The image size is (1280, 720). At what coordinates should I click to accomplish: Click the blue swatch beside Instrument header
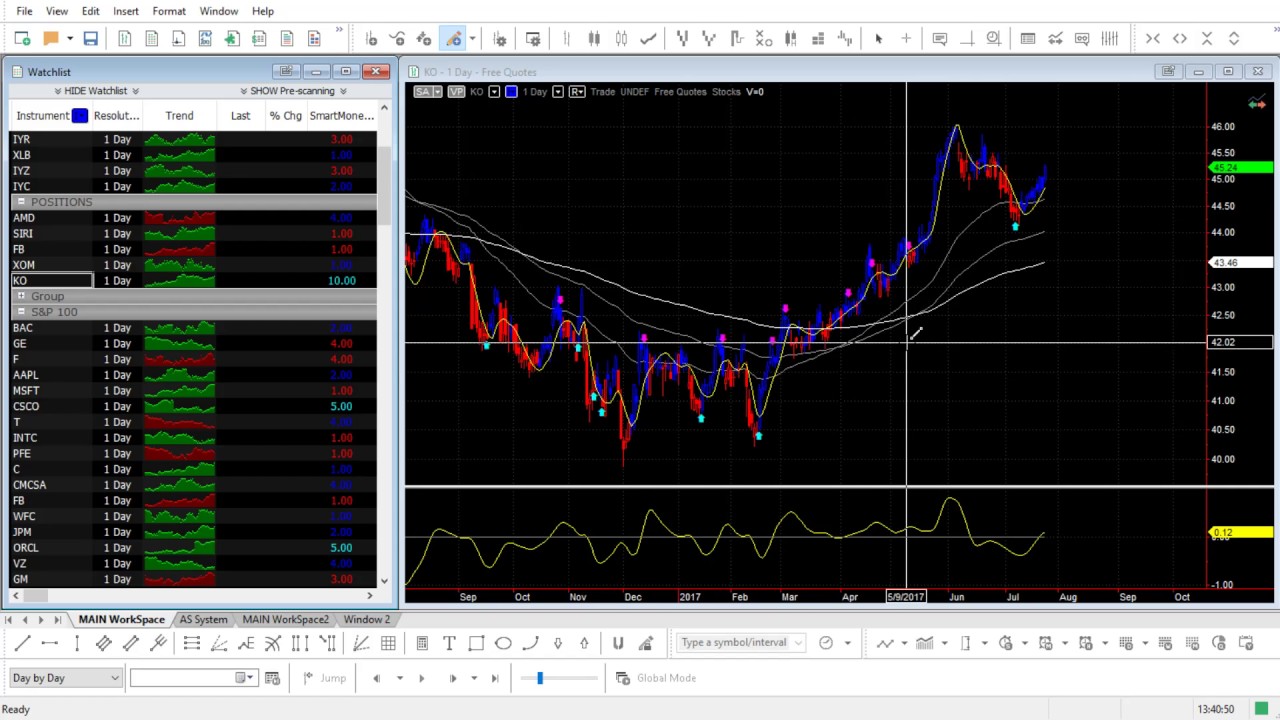tap(80, 116)
